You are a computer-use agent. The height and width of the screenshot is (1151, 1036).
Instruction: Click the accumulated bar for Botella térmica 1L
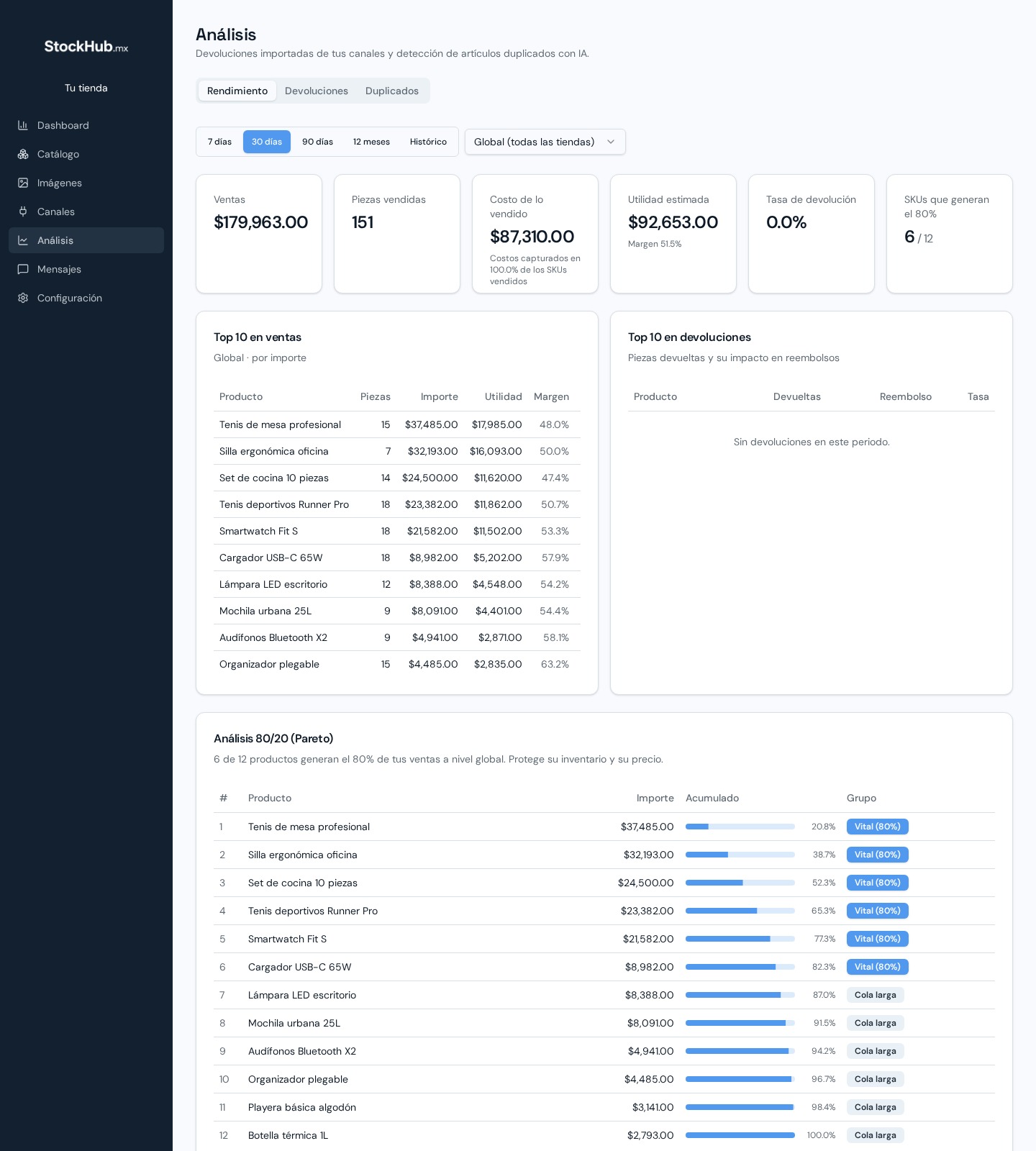click(740, 1135)
